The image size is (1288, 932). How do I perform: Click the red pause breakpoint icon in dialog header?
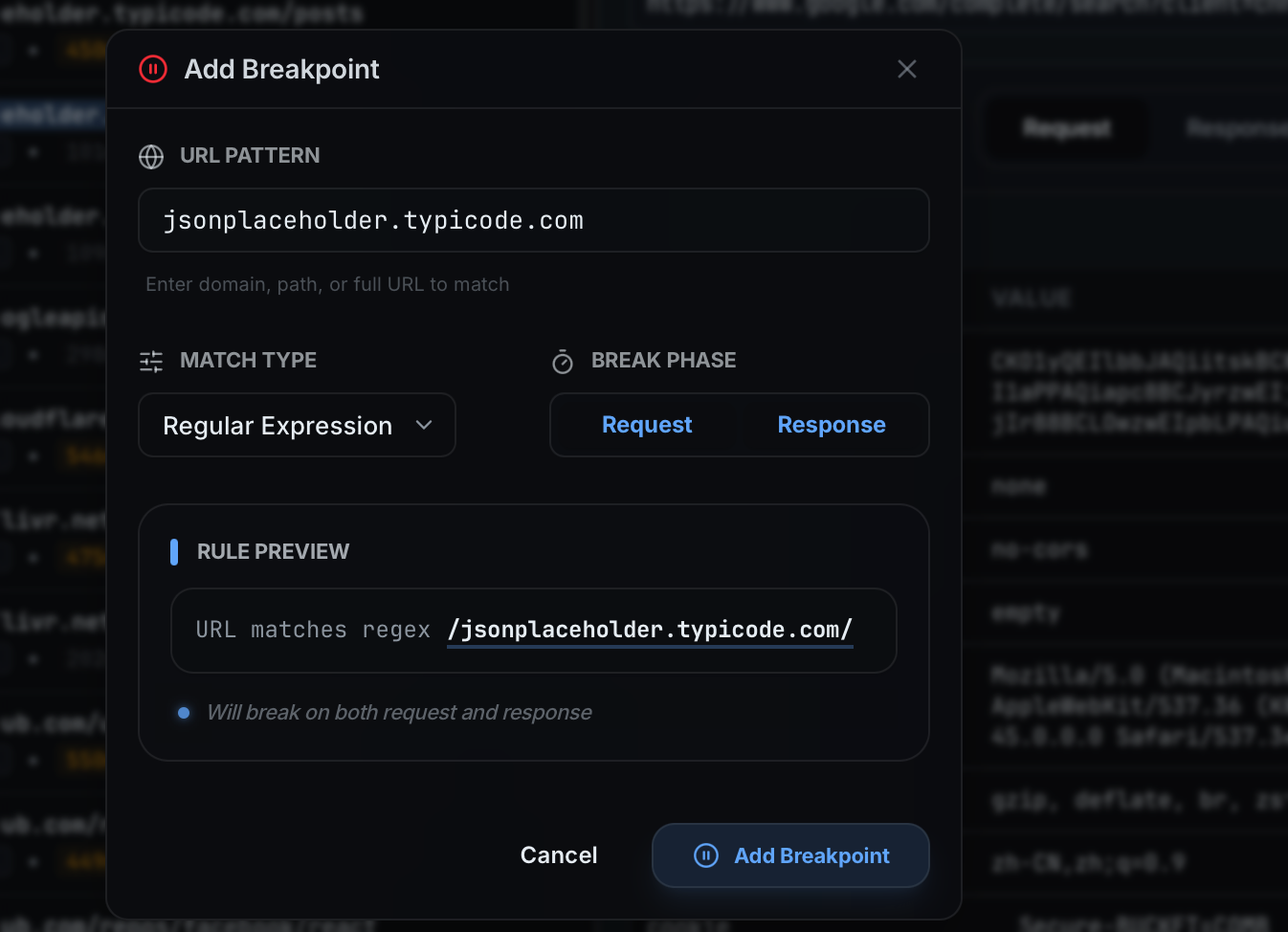(x=153, y=69)
